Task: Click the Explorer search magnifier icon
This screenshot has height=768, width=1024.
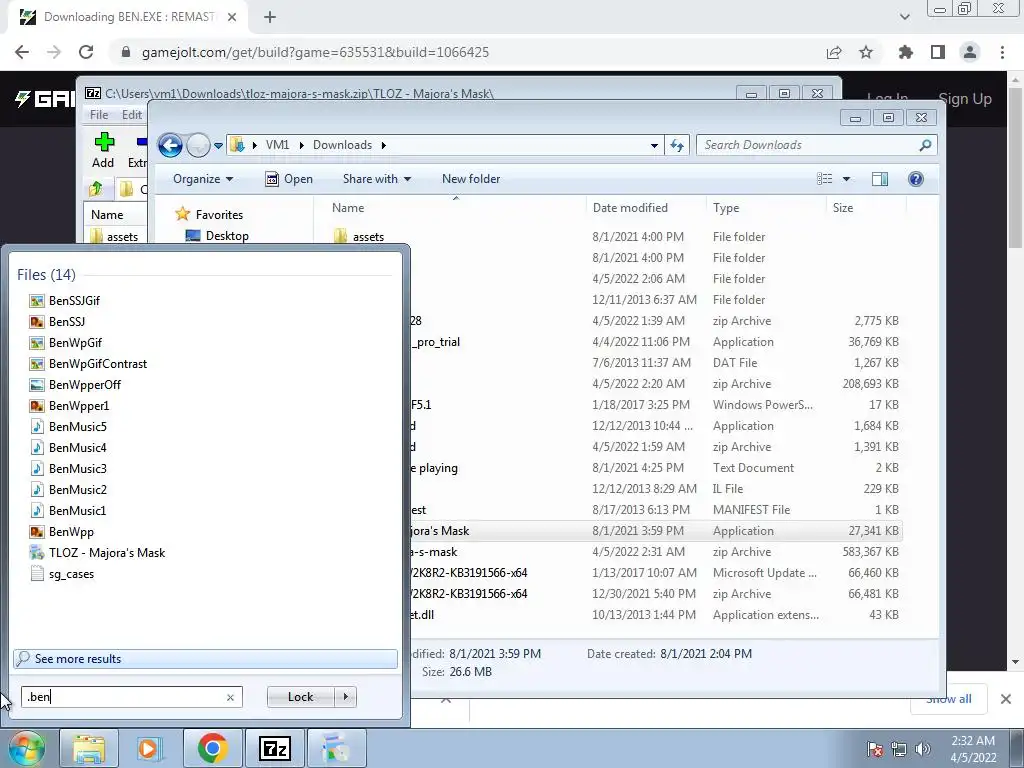Action: pyautogui.click(x=925, y=145)
